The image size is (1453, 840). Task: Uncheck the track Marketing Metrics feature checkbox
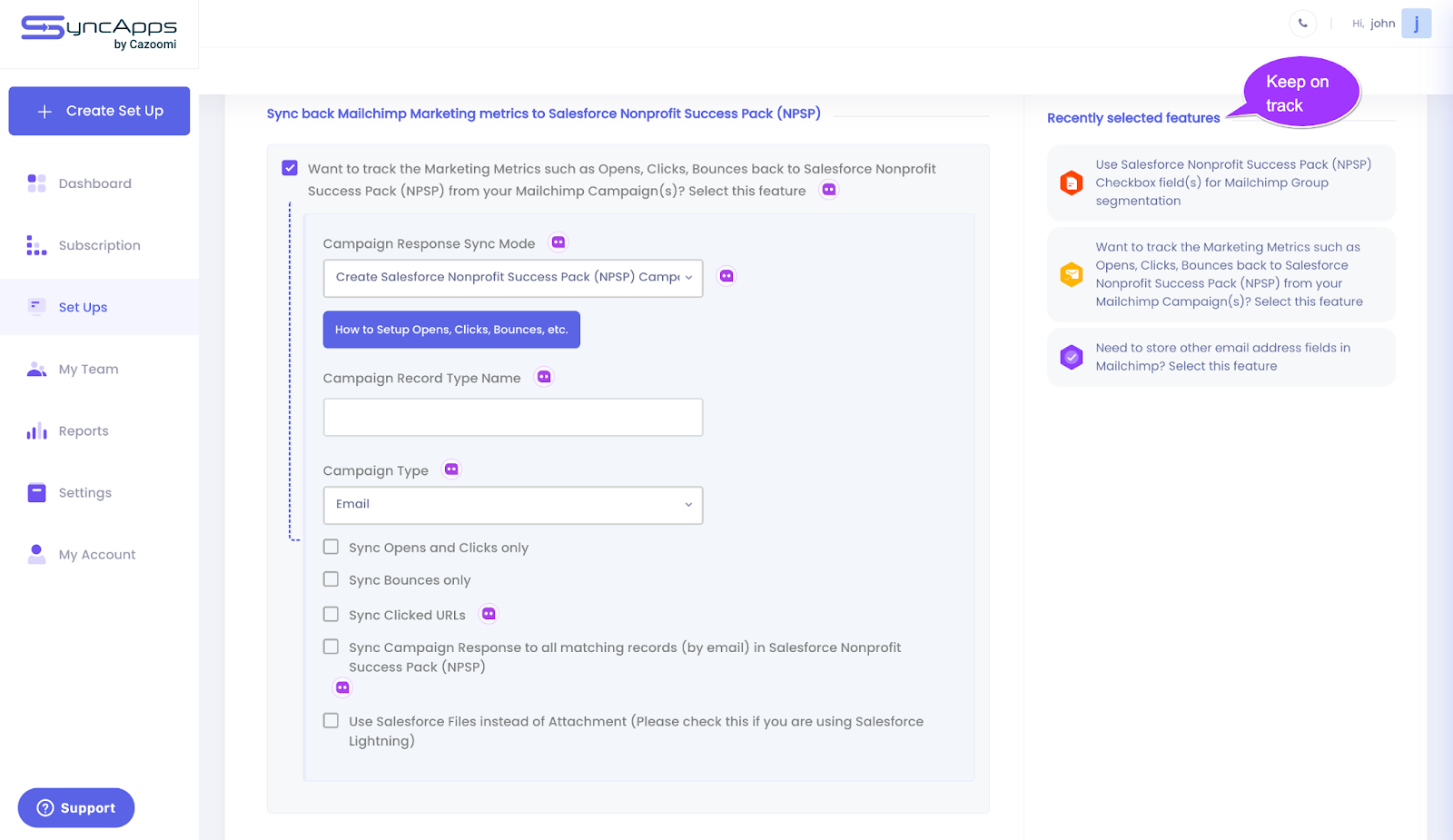pyautogui.click(x=290, y=168)
